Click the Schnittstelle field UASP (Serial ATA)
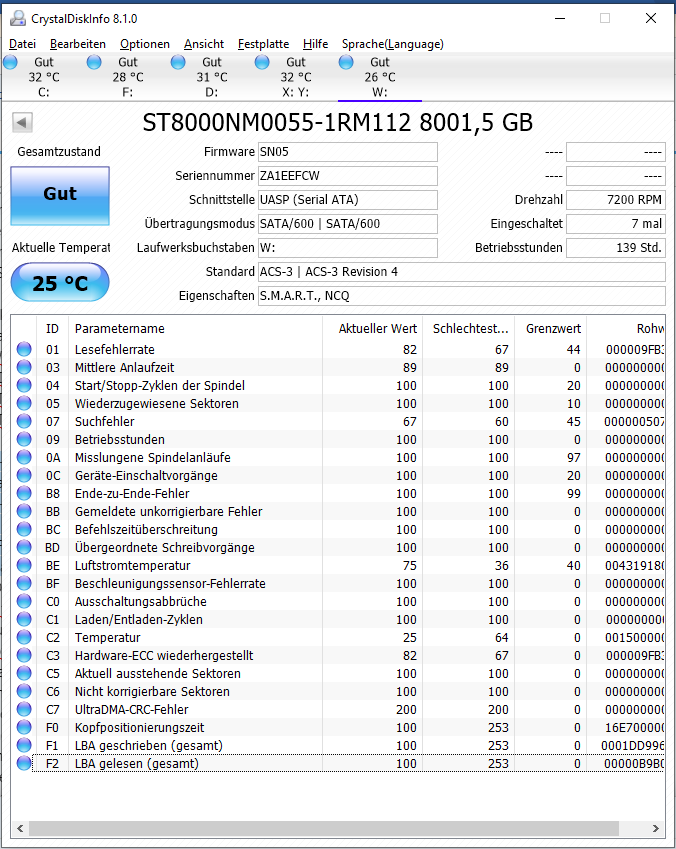 [x=348, y=200]
